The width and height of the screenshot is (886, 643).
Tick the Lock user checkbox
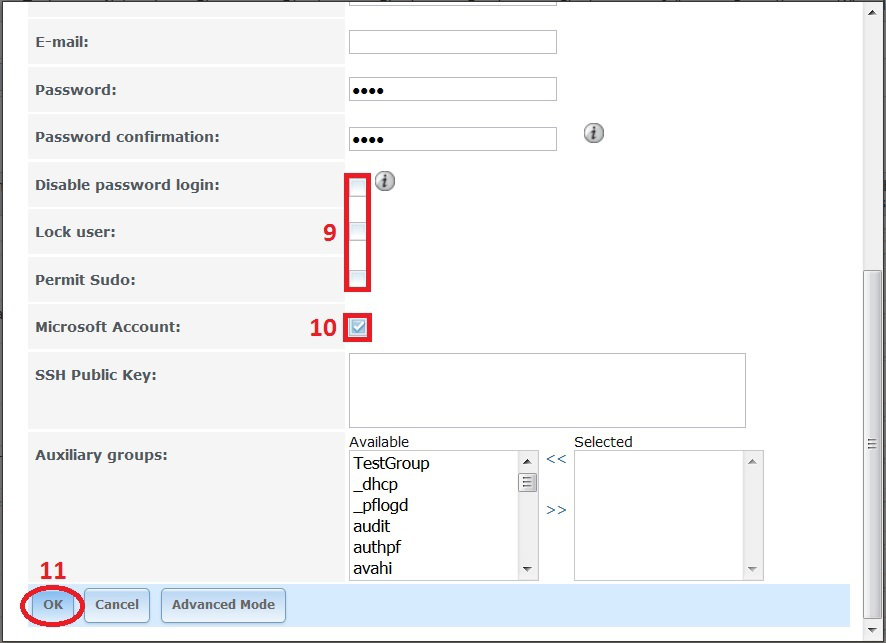tap(358, 232)
